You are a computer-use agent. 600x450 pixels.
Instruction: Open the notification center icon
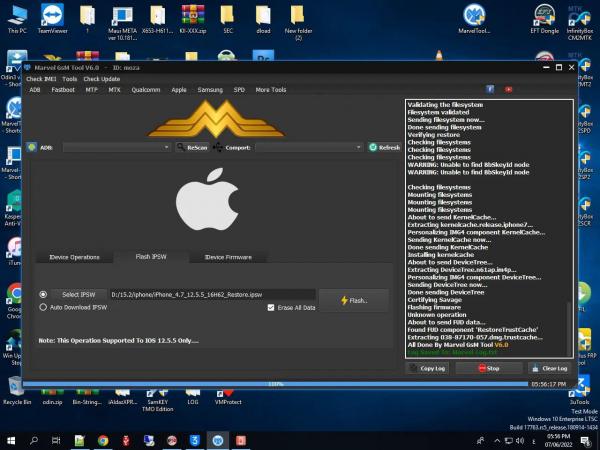(x=585, y=441)
